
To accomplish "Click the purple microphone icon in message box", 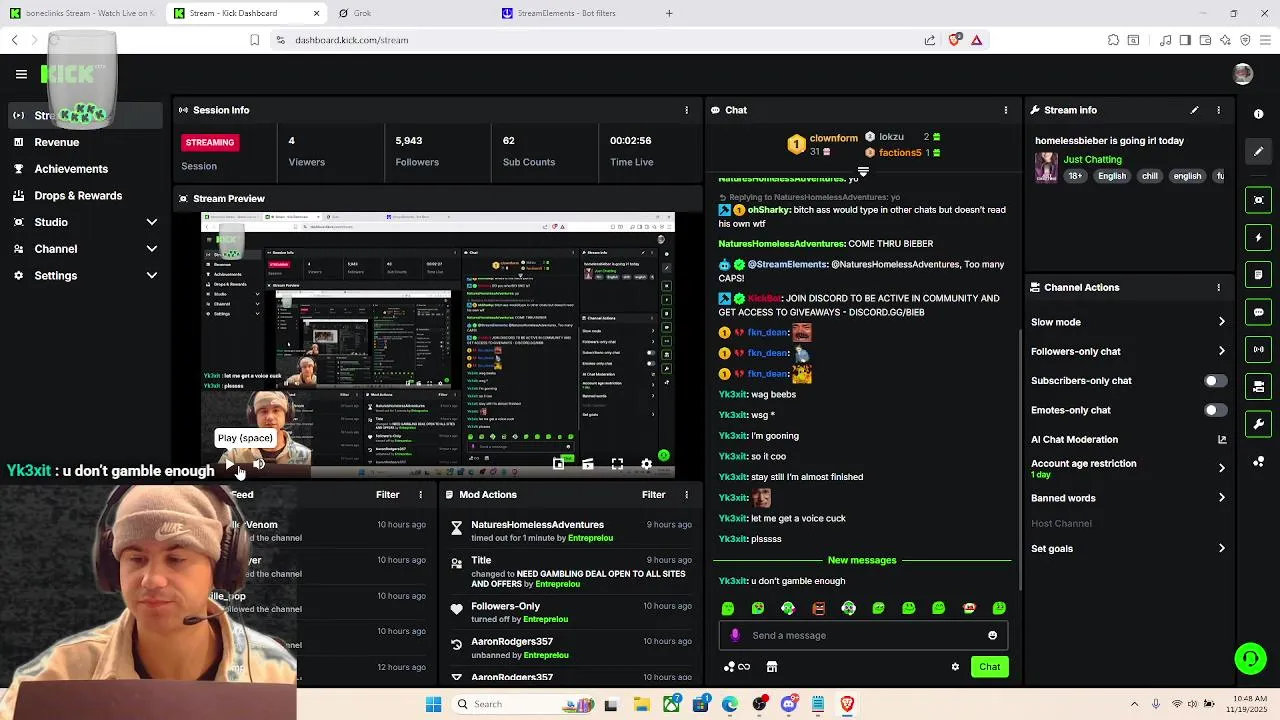I will pyautogui.click(x=735, y=635).
